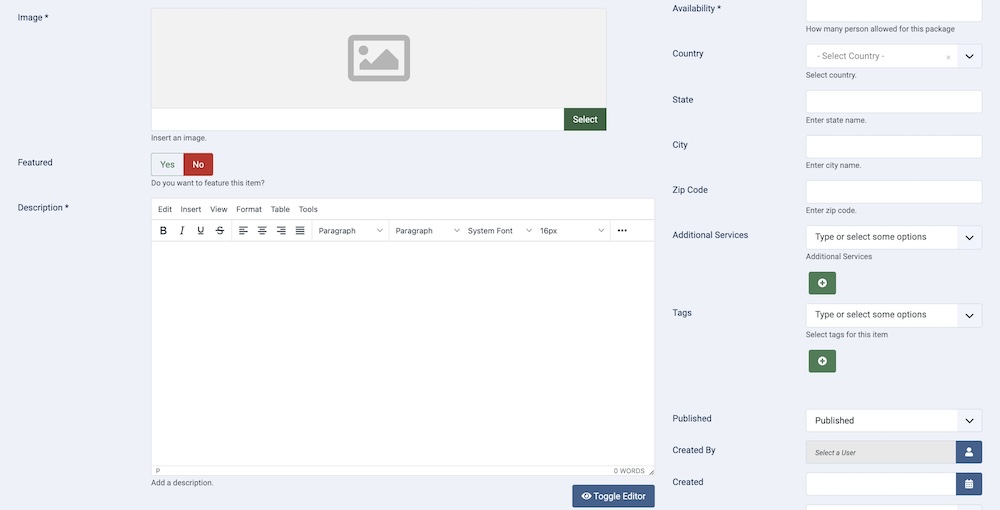Image resolution: width=1000 pixels, height=510 pixels.
Task: Align description text to the left
Action: (243, 231)
